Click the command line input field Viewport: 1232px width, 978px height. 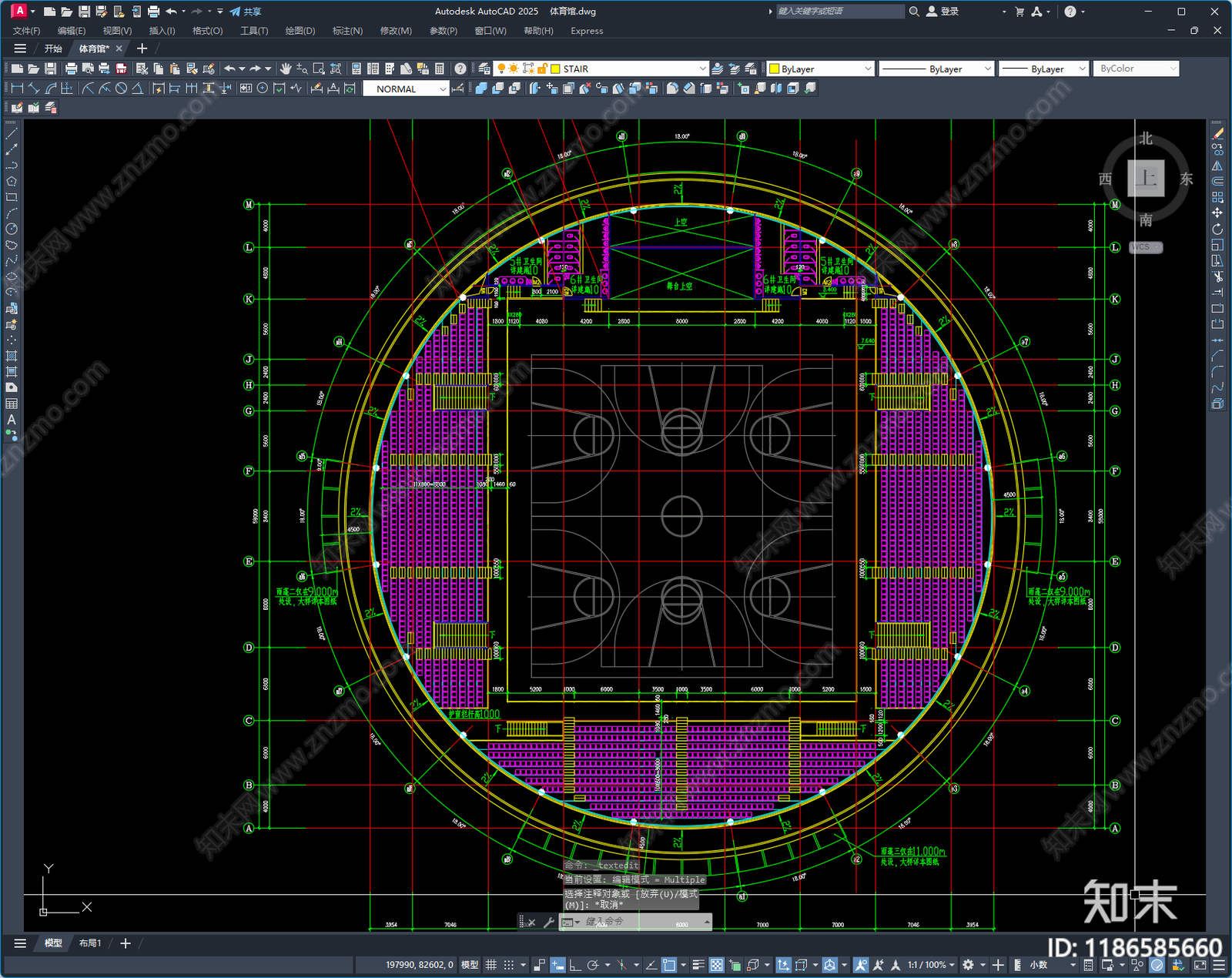coord(643,922)
